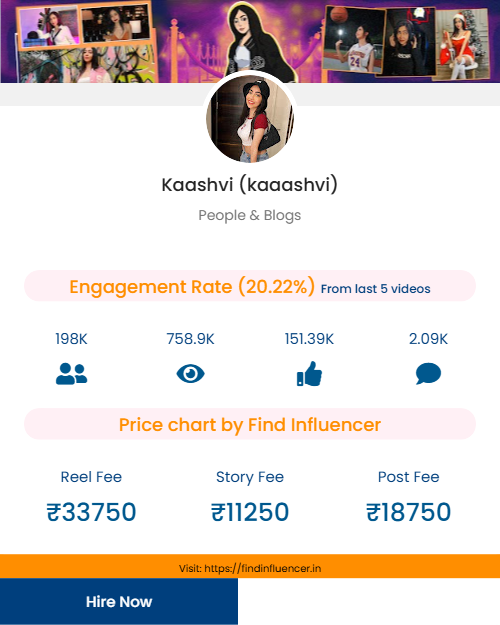Click the eye views icon
The height and width of the screenshot is (625, 500).
tap(190, 374)
